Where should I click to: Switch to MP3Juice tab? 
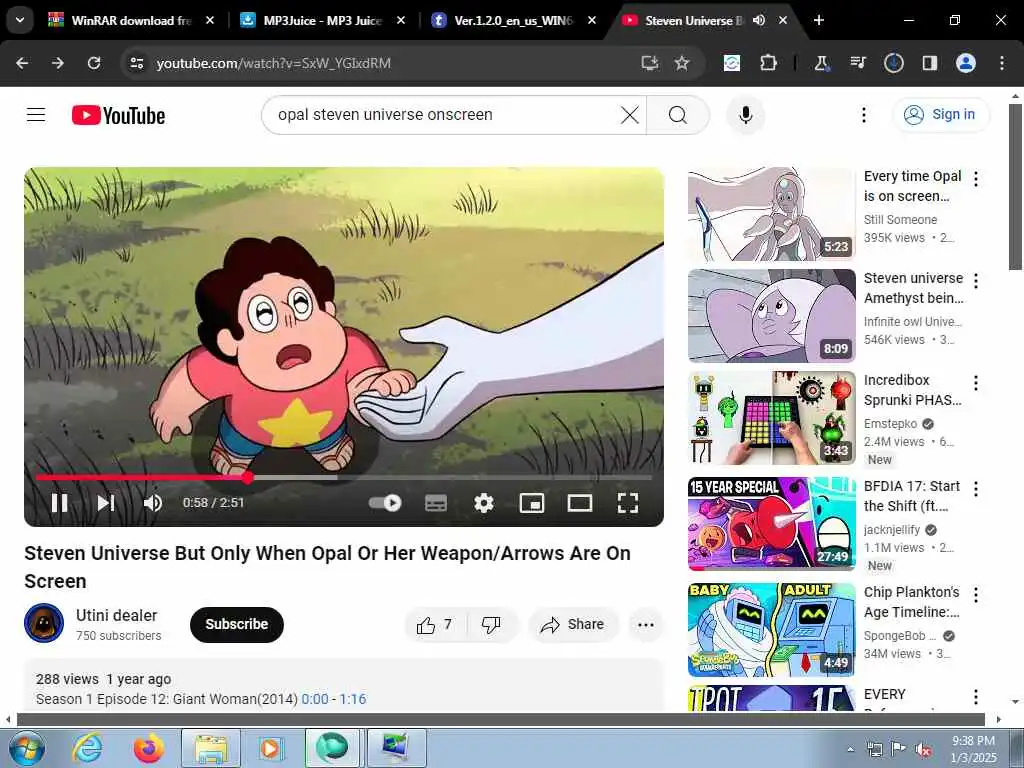click(322, 20)
